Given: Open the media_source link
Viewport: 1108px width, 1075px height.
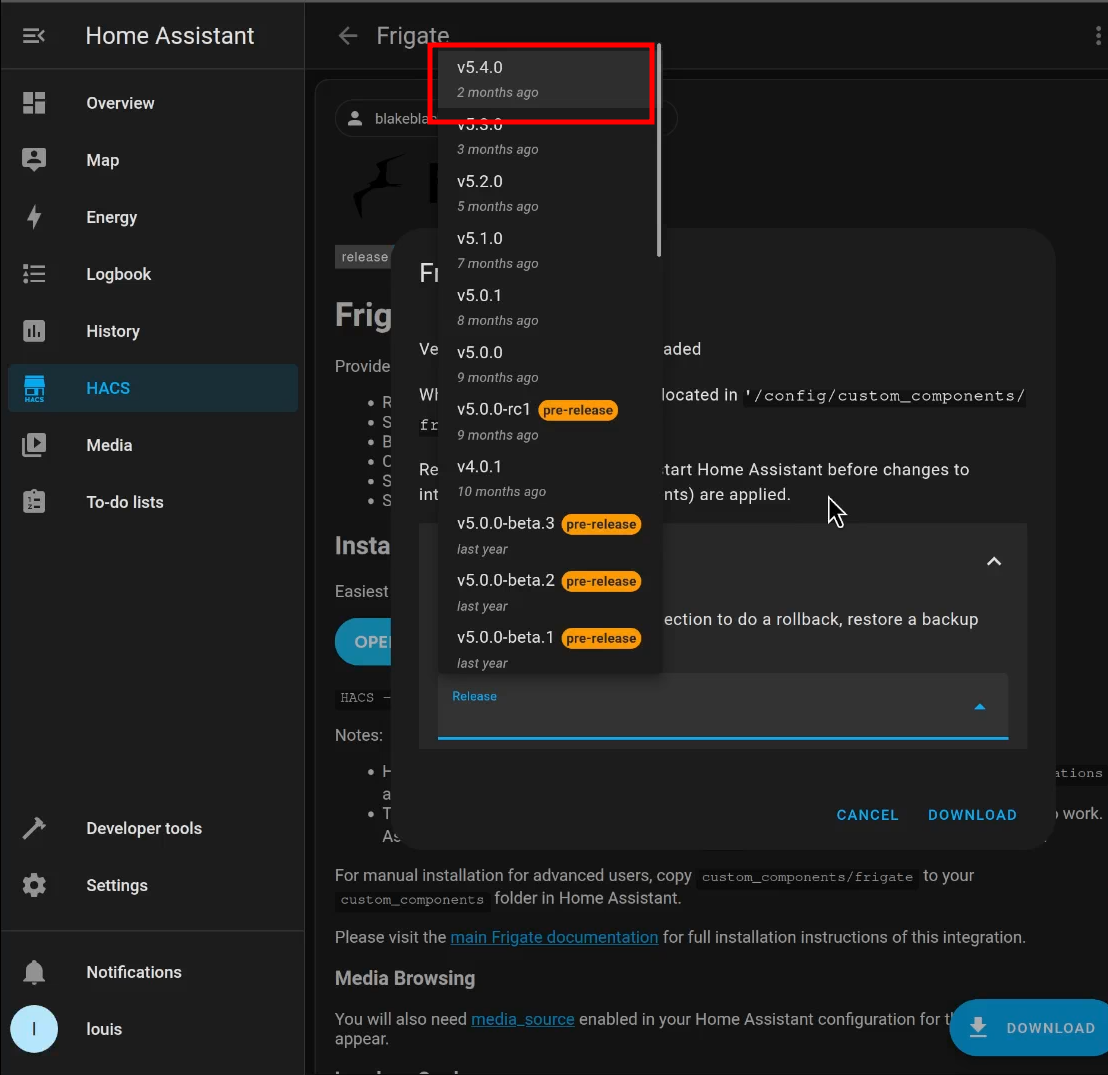Looking at the screenshot, I should 522,1019.
